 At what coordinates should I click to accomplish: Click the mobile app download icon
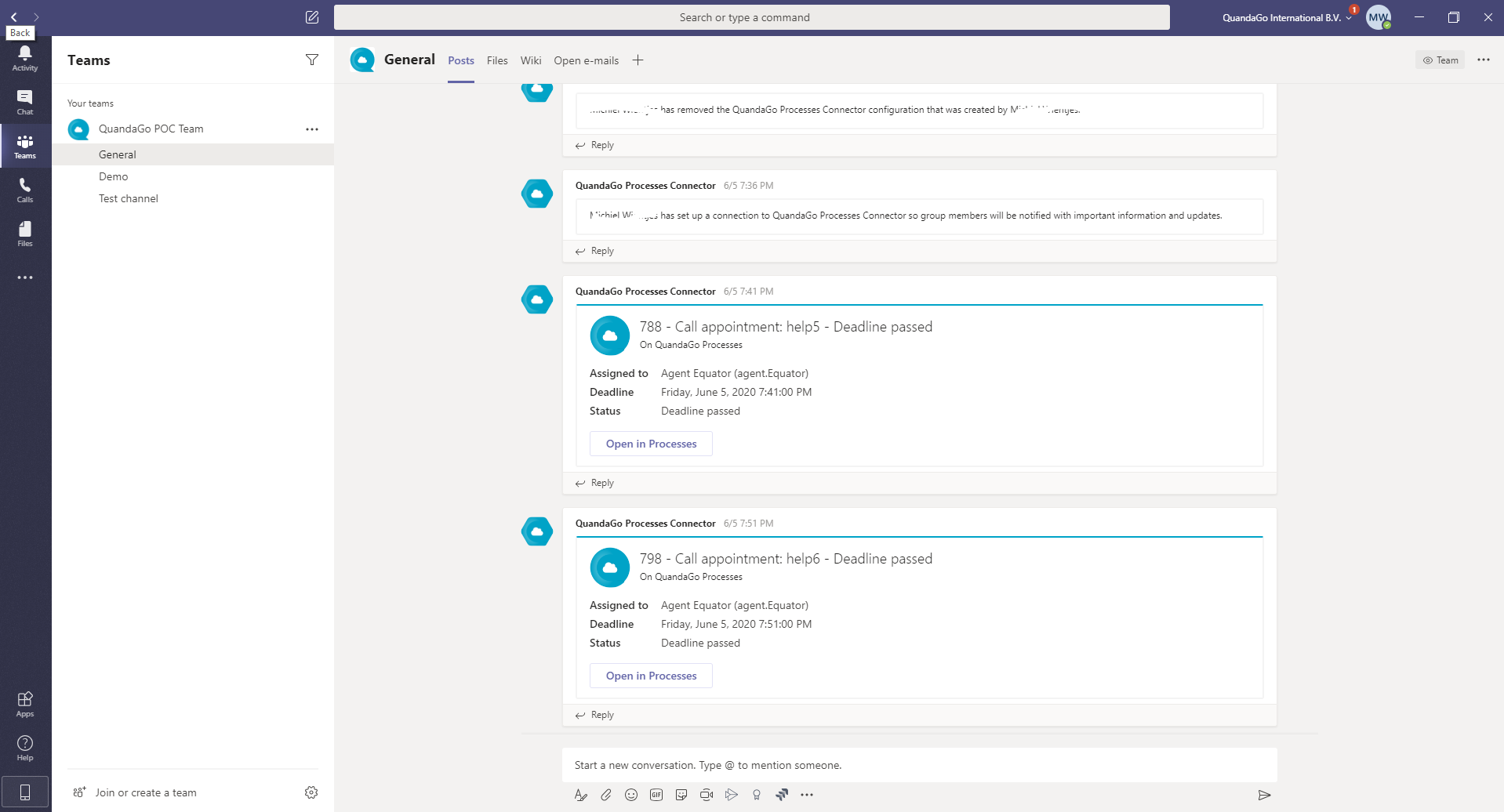pos(25,792)
